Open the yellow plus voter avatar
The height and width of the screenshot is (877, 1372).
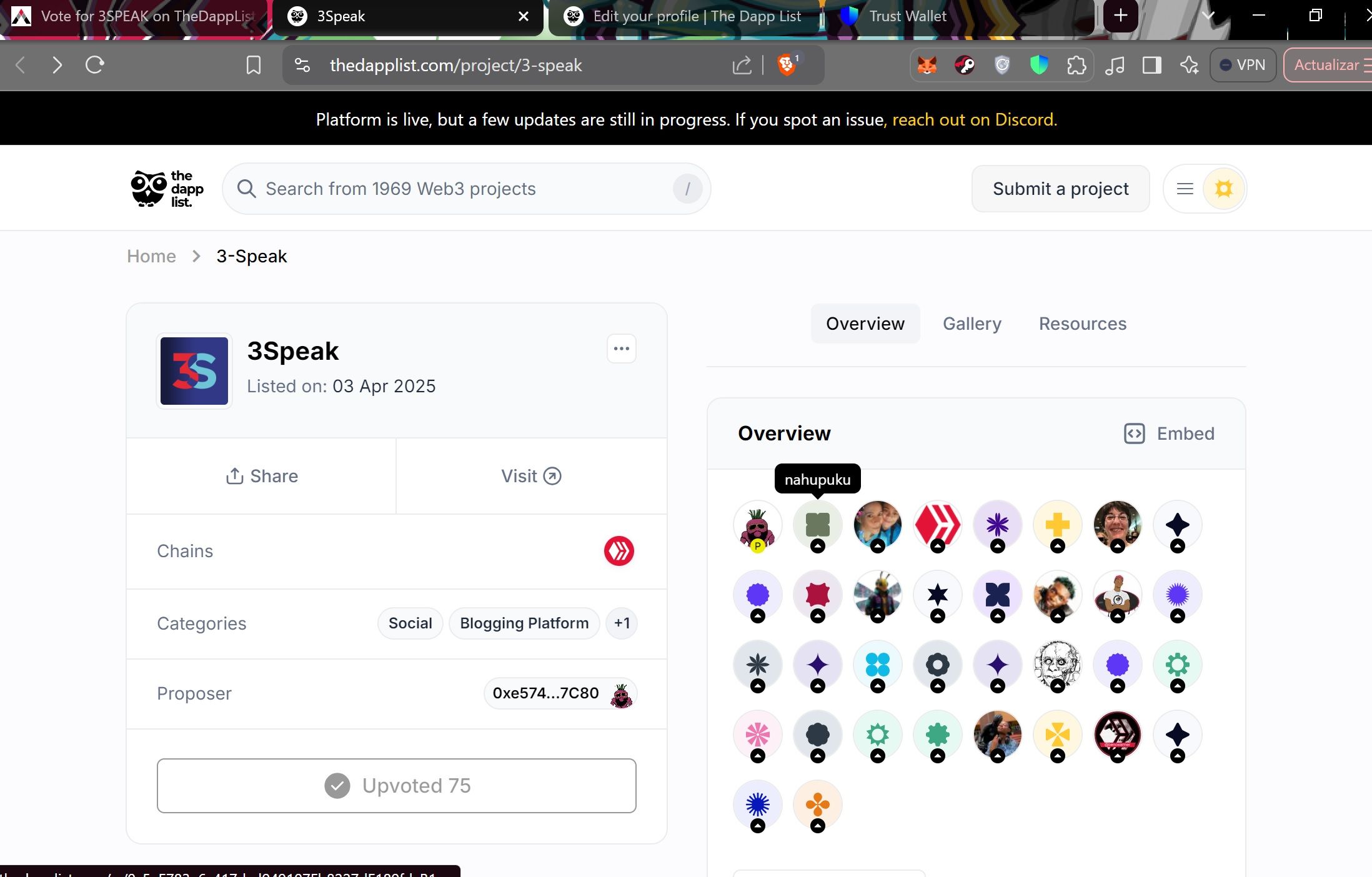1057,525
